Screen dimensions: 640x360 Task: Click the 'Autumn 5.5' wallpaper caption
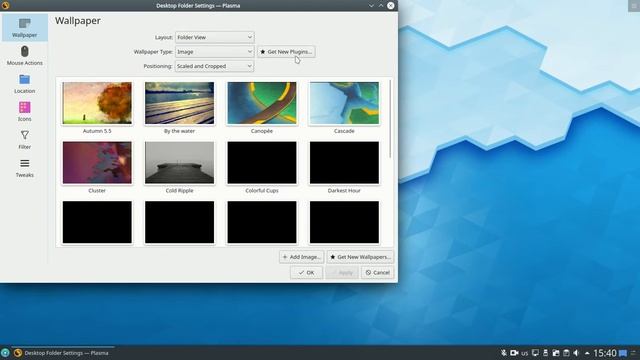(97, 131)
